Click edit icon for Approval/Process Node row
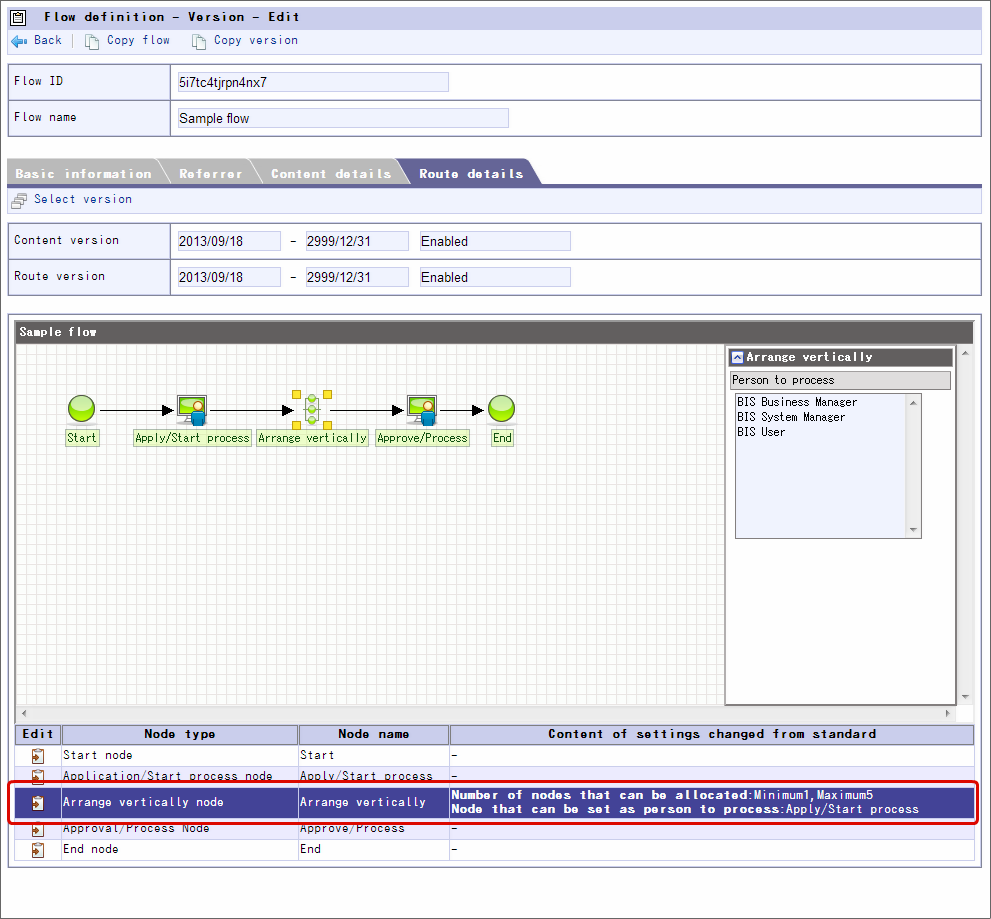This screenshot has width=991, height=919. [38, 829]
